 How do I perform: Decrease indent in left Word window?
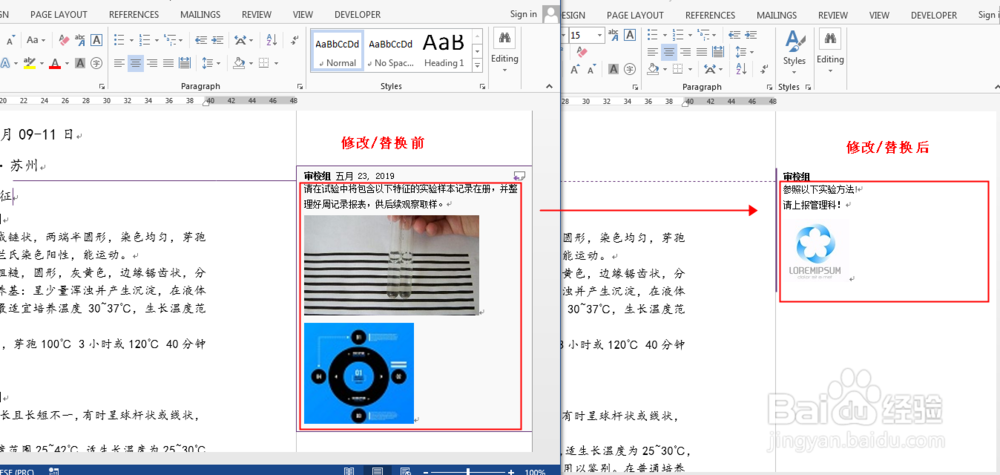201,40
